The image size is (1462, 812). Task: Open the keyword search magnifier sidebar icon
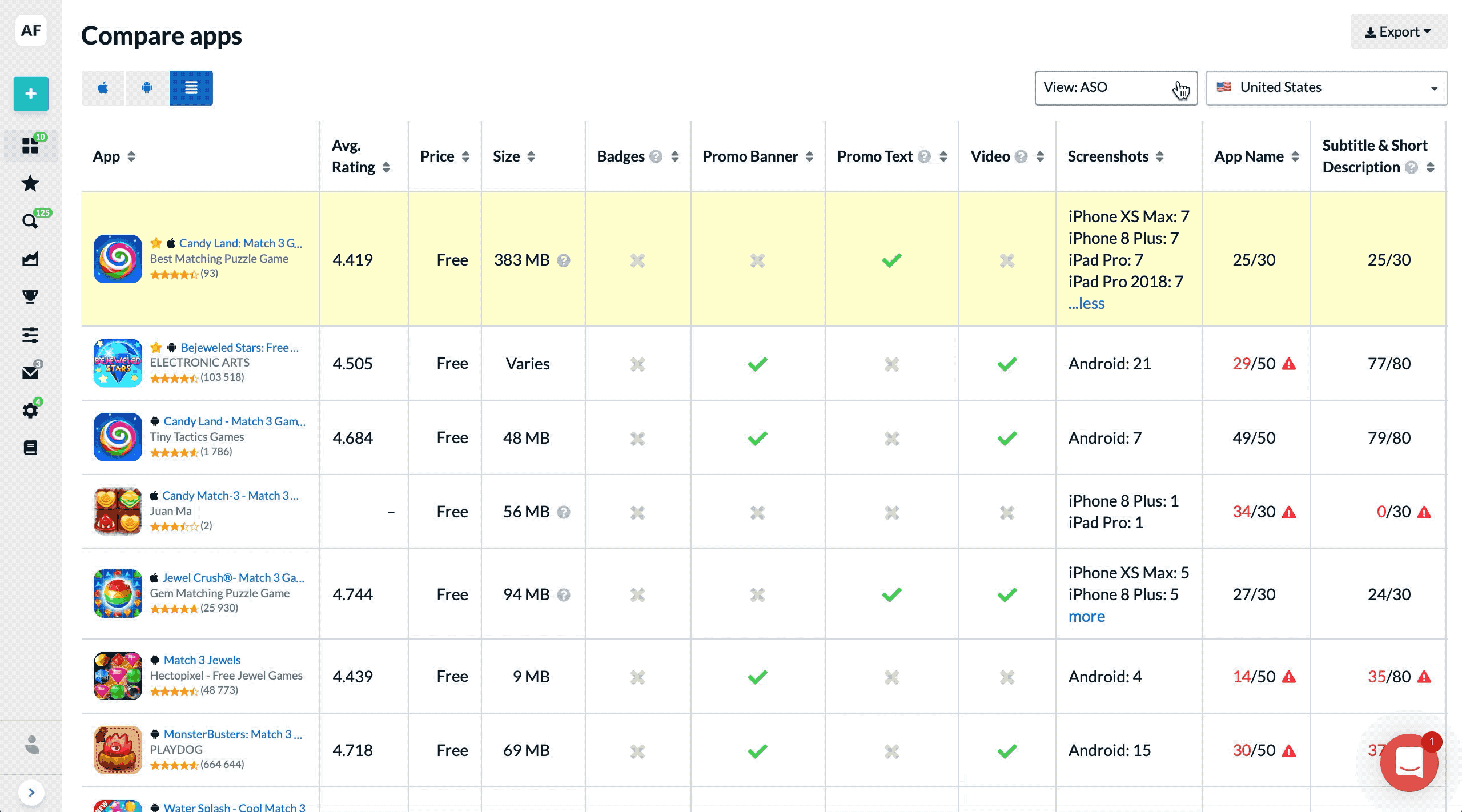30,221
